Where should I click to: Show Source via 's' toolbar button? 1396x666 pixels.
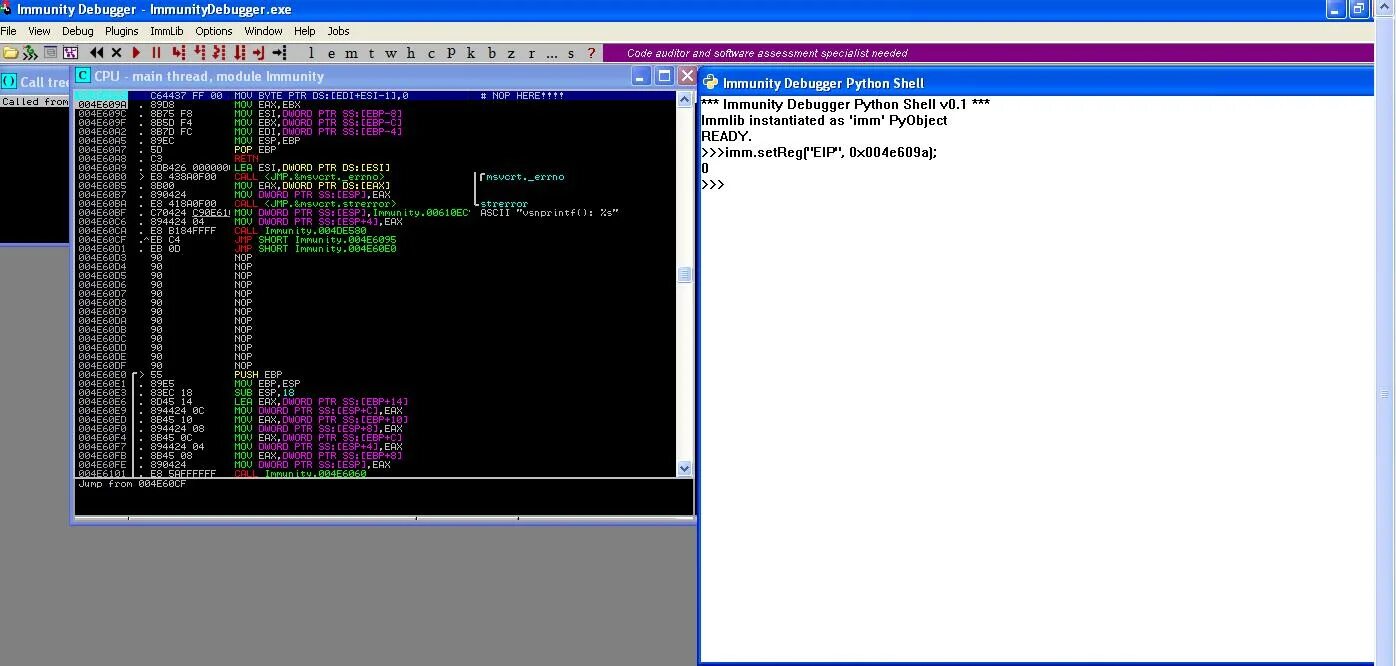coord(571,53)
